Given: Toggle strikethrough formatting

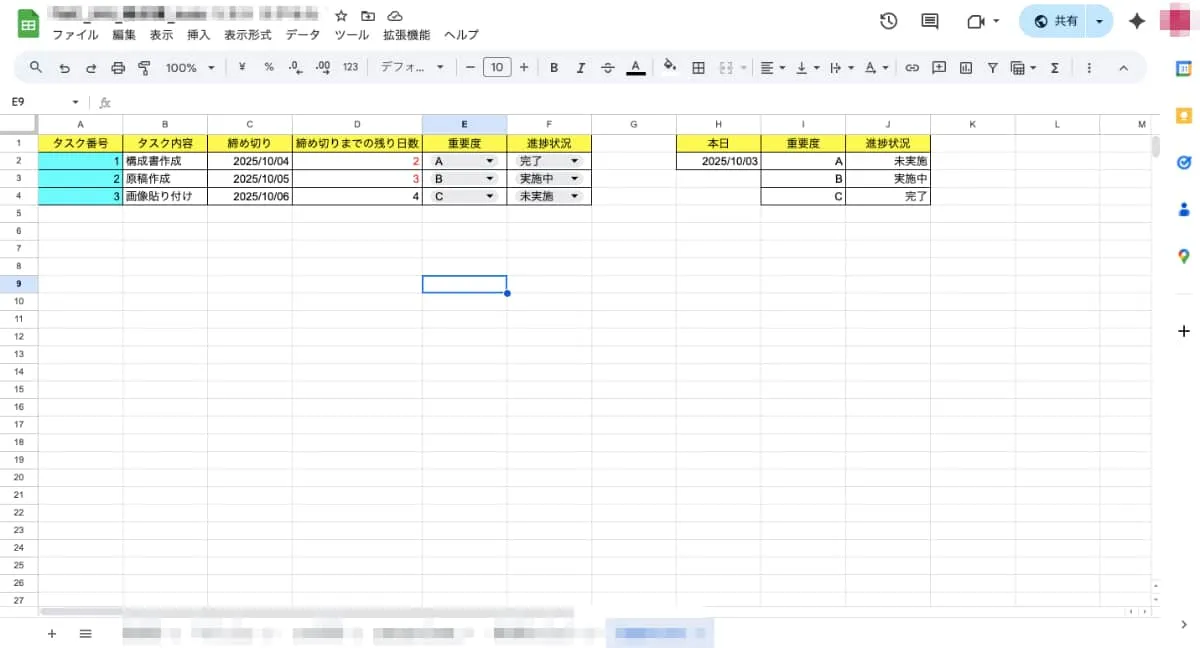Looking at the screenshot, I should point(607,67).
